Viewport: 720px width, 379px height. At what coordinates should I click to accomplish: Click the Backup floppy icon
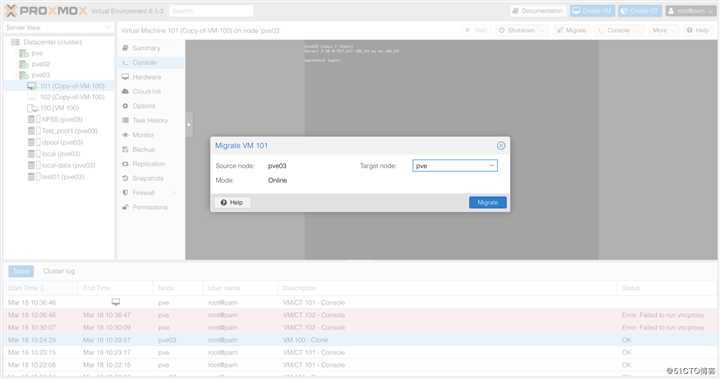(125, 149)
